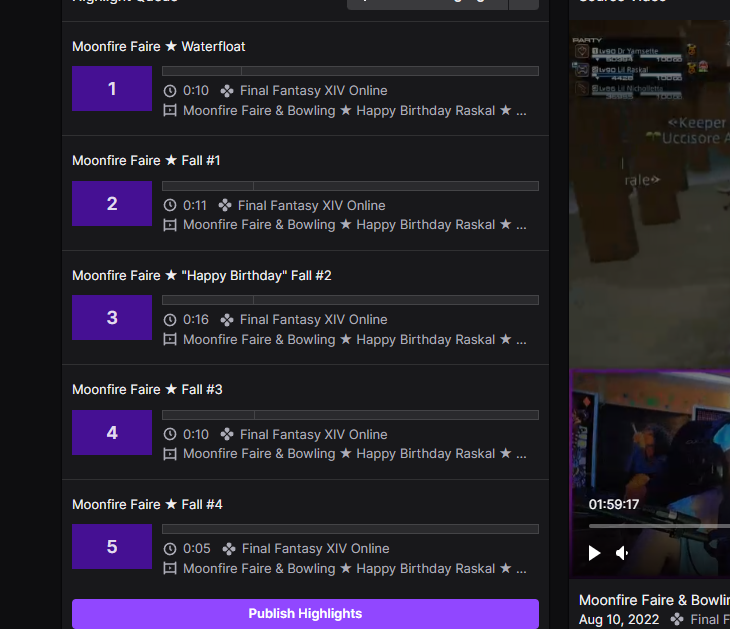This screenshot has width=730, height=629.
Task: Click the title Moonfire Faire ★ Fall #3
Action: 147,390
